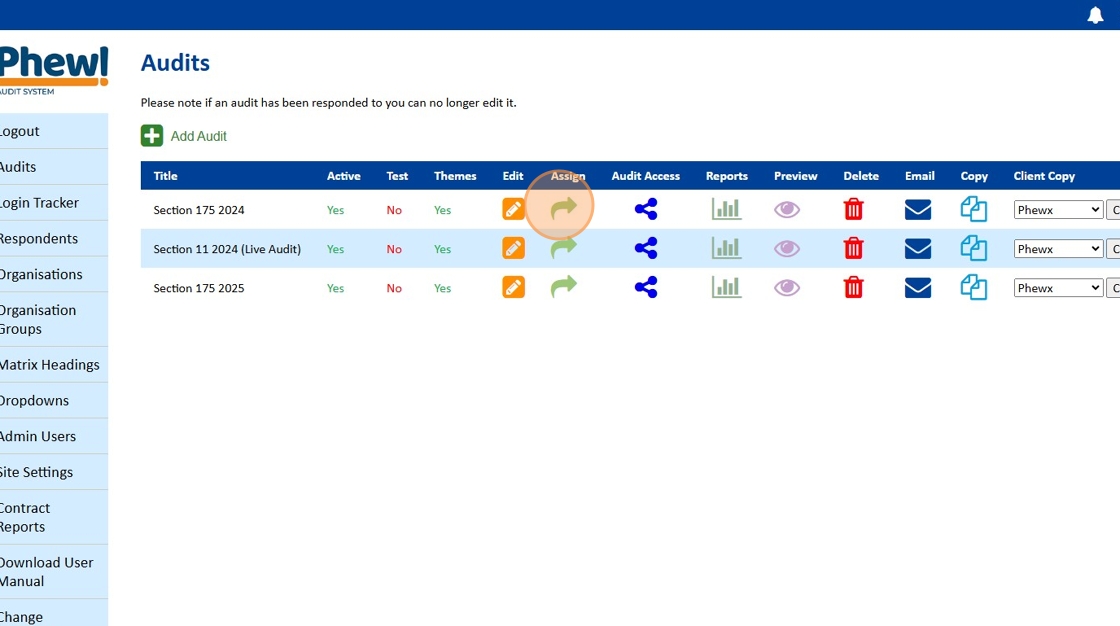View Reports chart for Section 175 2024
The image size is (1120, 626).
[726, 209]
